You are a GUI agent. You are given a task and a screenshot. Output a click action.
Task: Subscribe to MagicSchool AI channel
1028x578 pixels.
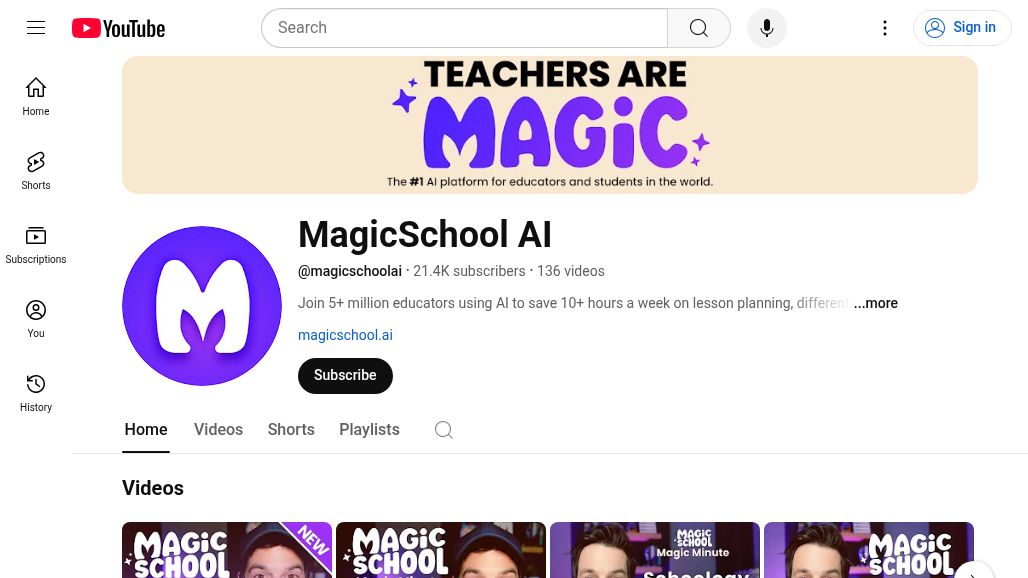[x=345, y=376]
